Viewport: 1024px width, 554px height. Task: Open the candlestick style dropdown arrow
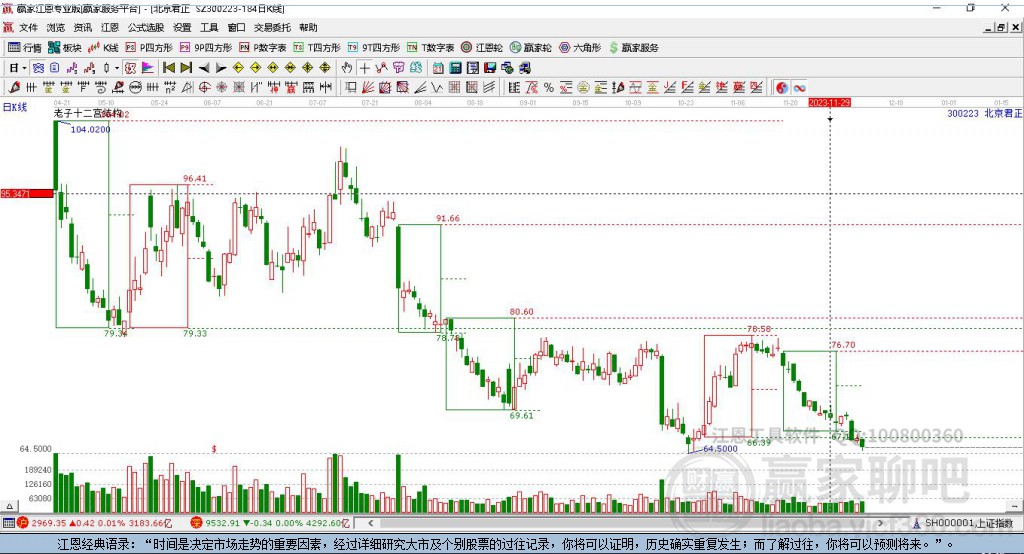(x=117, y=68)
